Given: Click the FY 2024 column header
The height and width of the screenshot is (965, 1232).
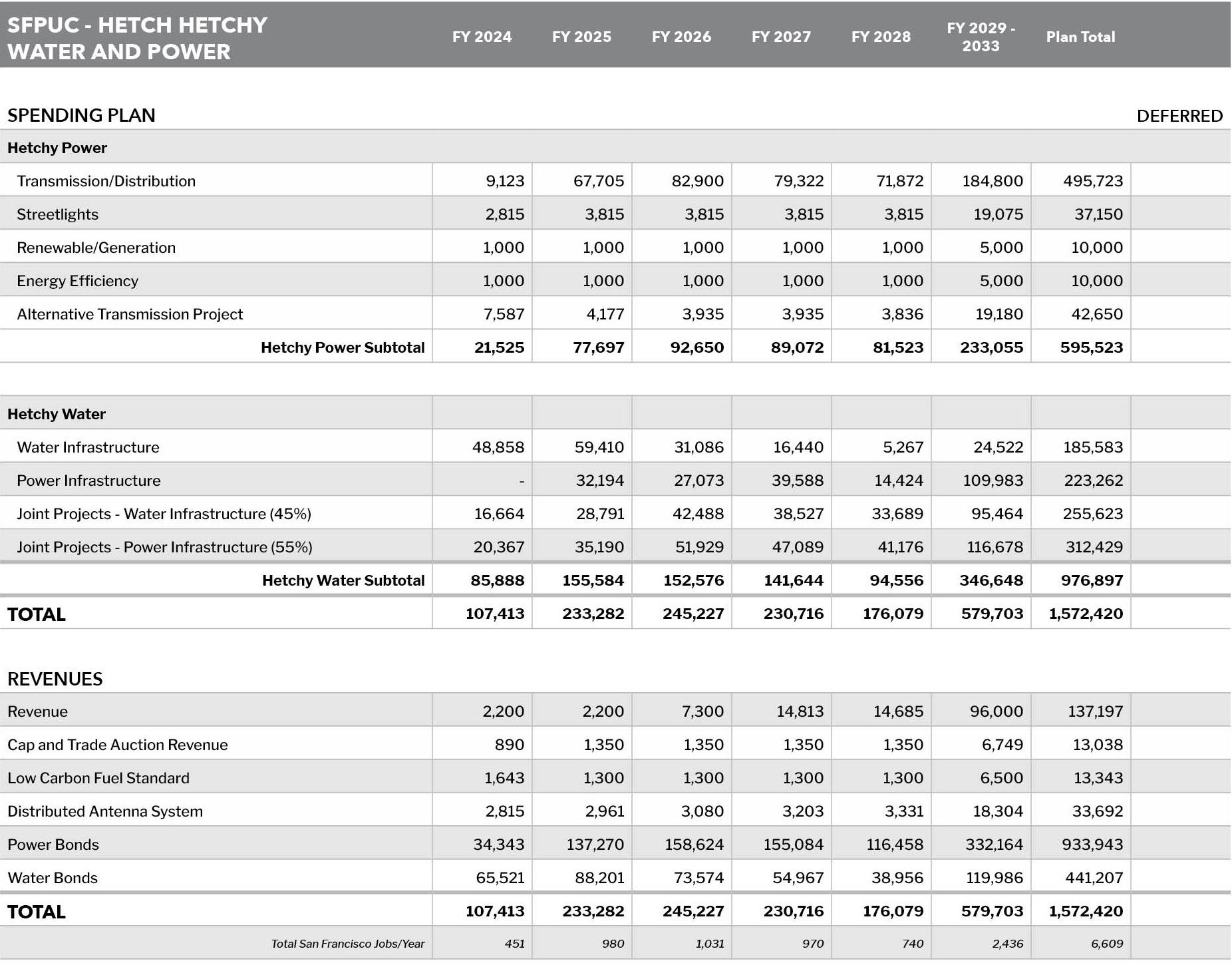Looking at the screenshot, I should point(482,37).
